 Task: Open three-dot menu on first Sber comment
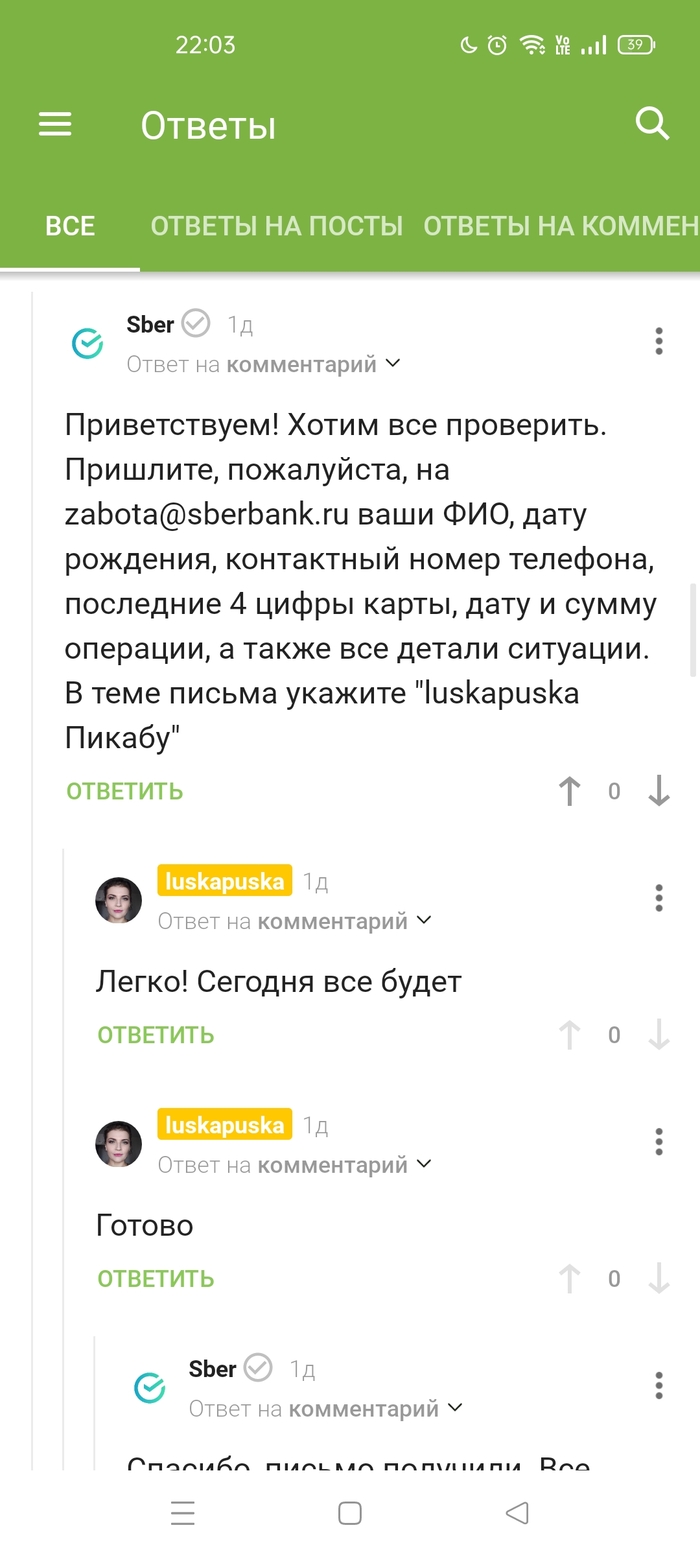pyautogui.click(x=658, y=341)
